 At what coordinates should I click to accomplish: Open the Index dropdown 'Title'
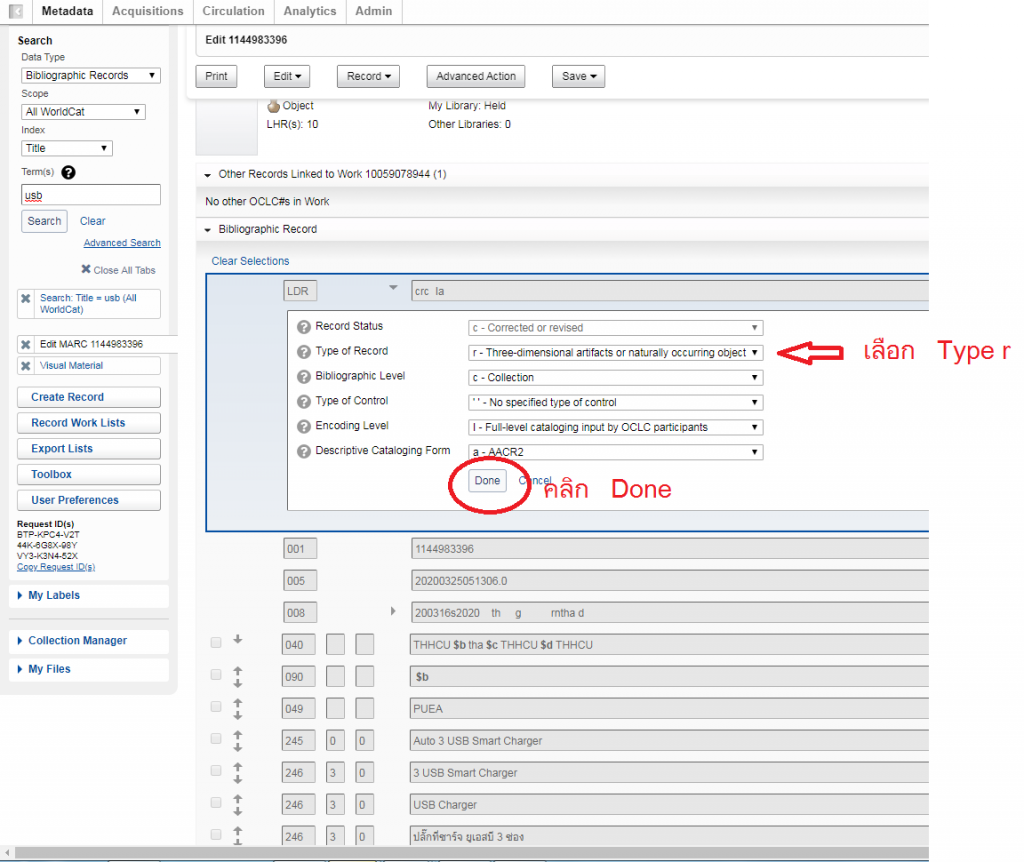click(67, 148)
